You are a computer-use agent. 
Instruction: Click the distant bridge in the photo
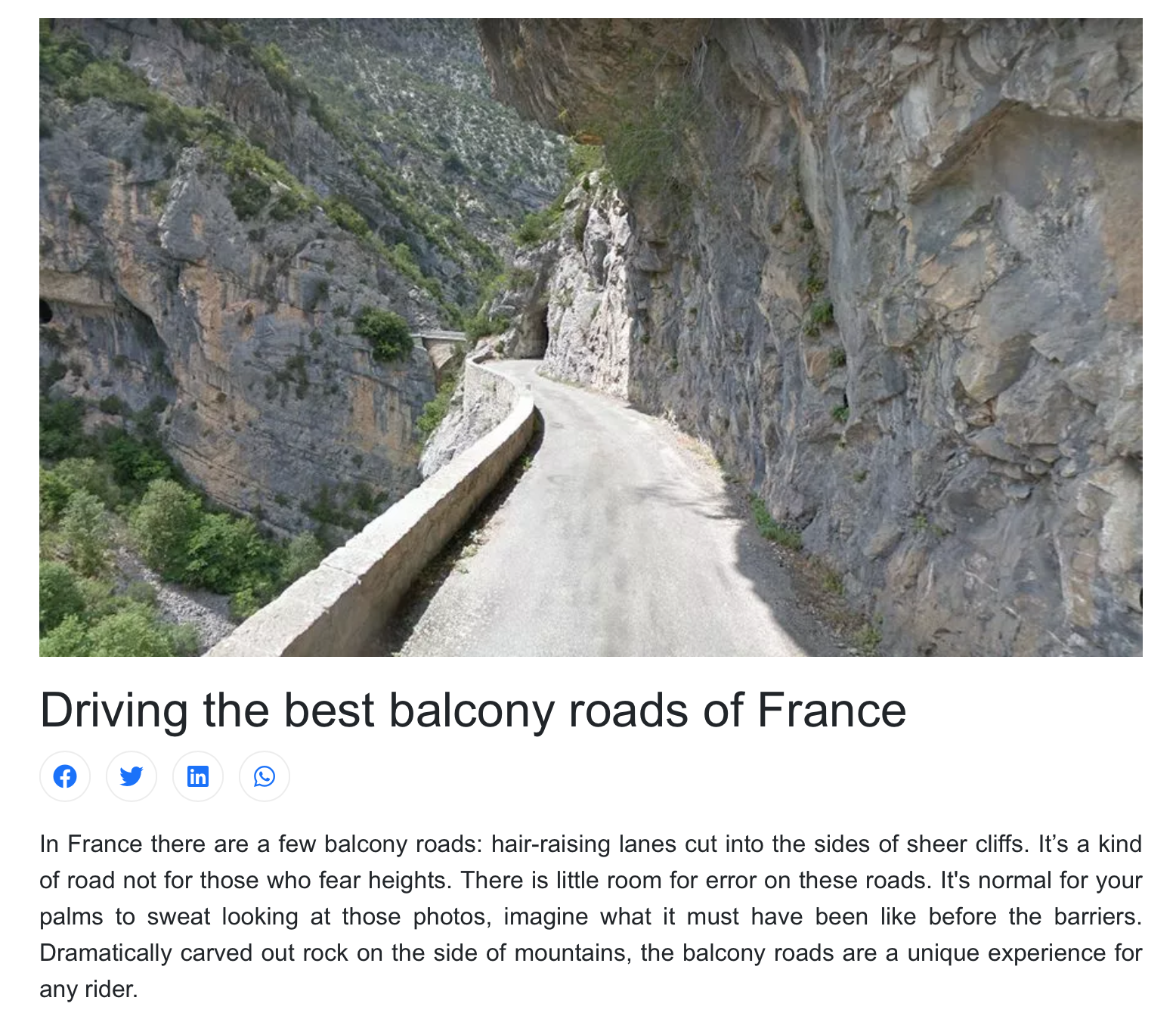click(x=441, y=336)
